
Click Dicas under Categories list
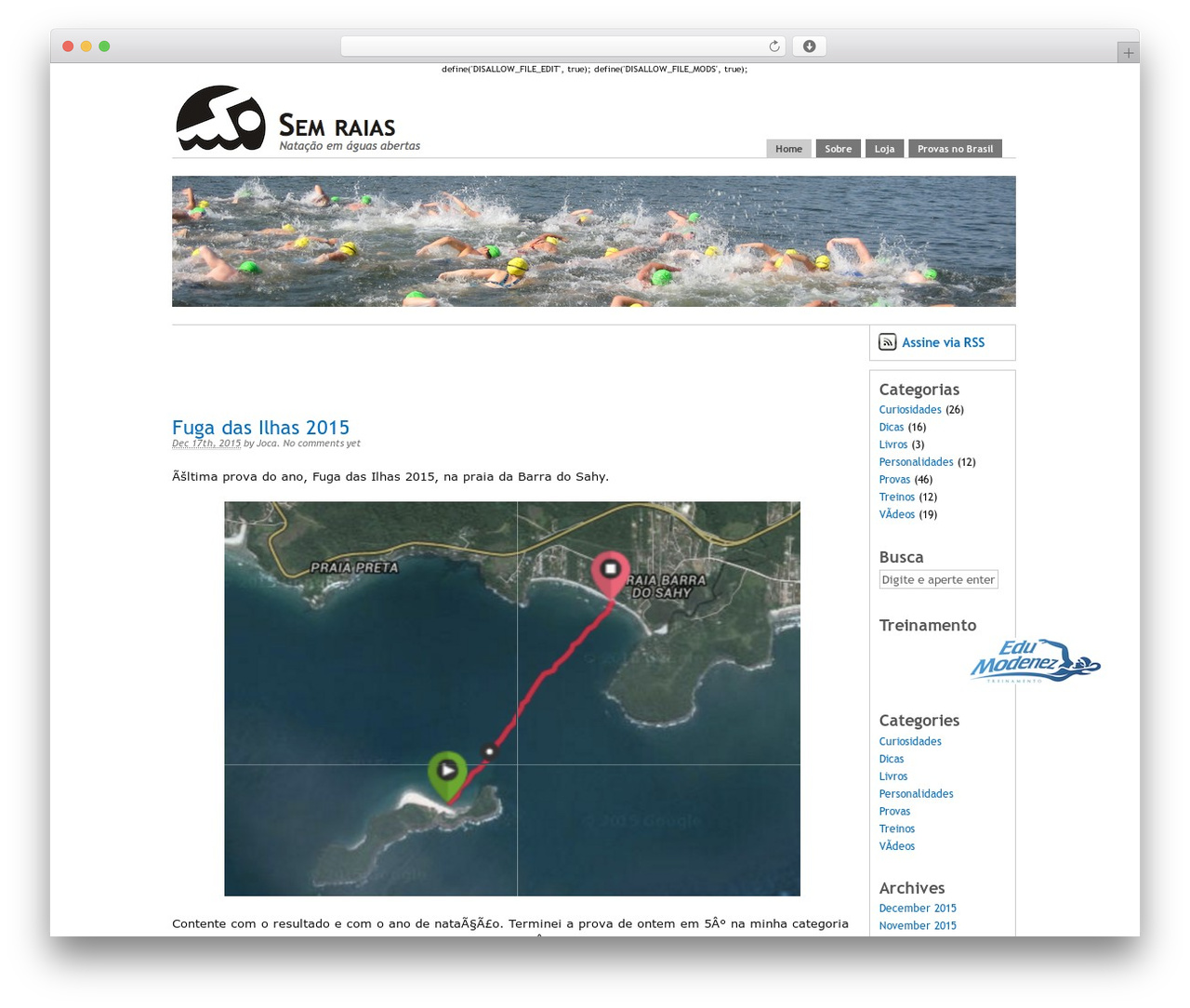click(892, 759)
